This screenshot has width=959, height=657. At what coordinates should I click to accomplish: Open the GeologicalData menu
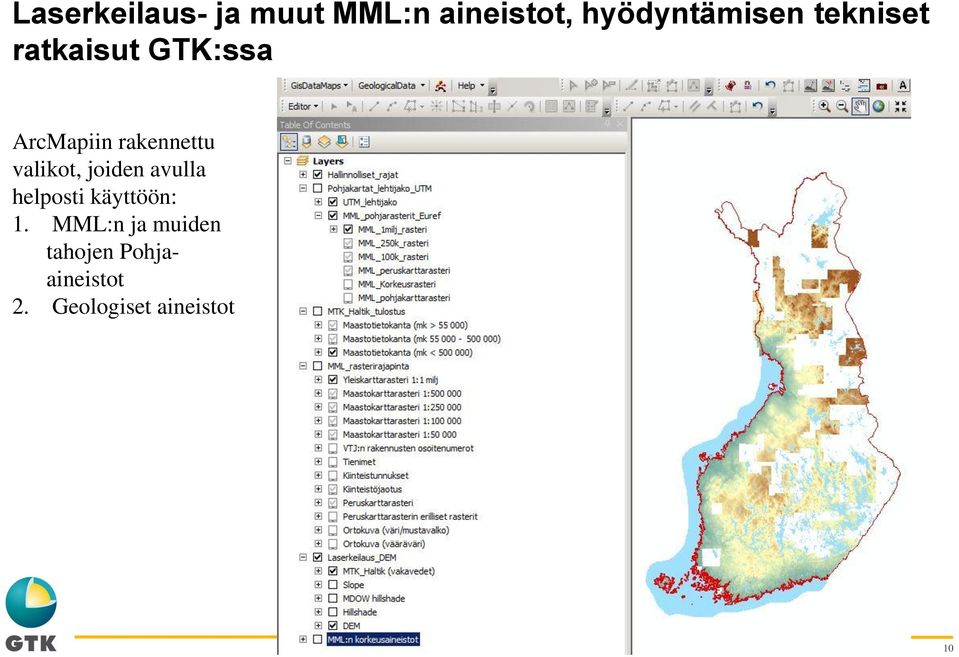point(391,86)
